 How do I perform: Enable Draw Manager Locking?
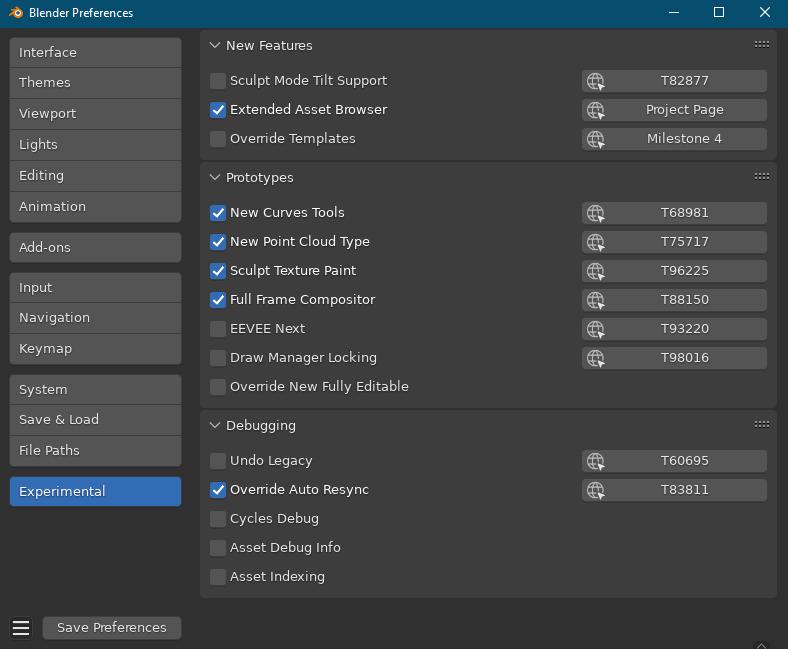tap(218, 358)
